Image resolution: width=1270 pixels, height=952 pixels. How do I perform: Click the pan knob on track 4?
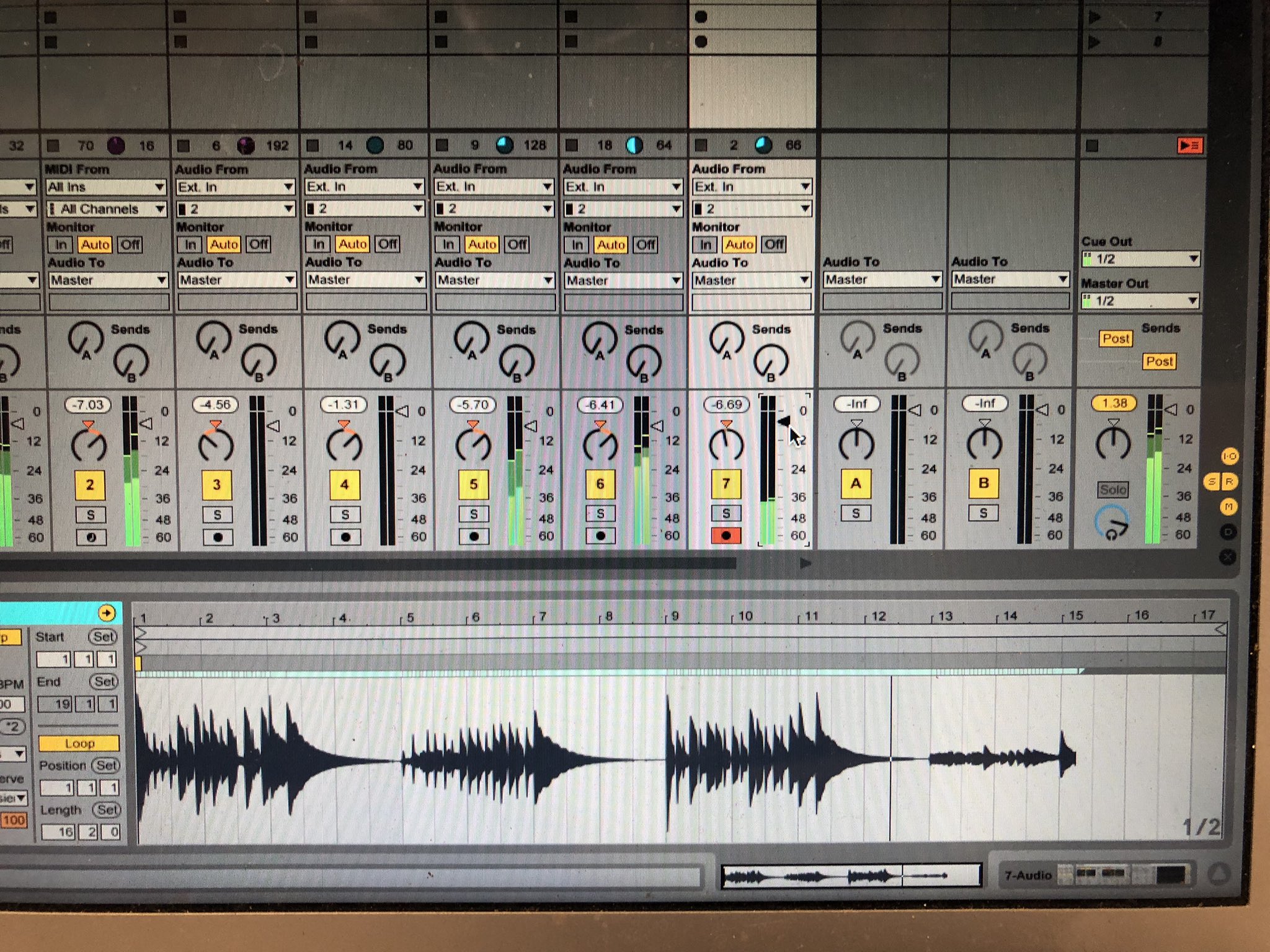tap(344, 444)
